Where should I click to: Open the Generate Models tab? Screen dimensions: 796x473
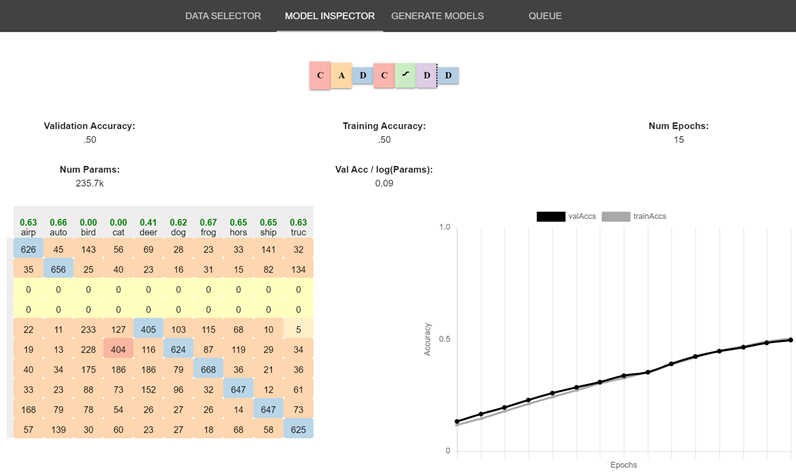click(x=437, y=16)
